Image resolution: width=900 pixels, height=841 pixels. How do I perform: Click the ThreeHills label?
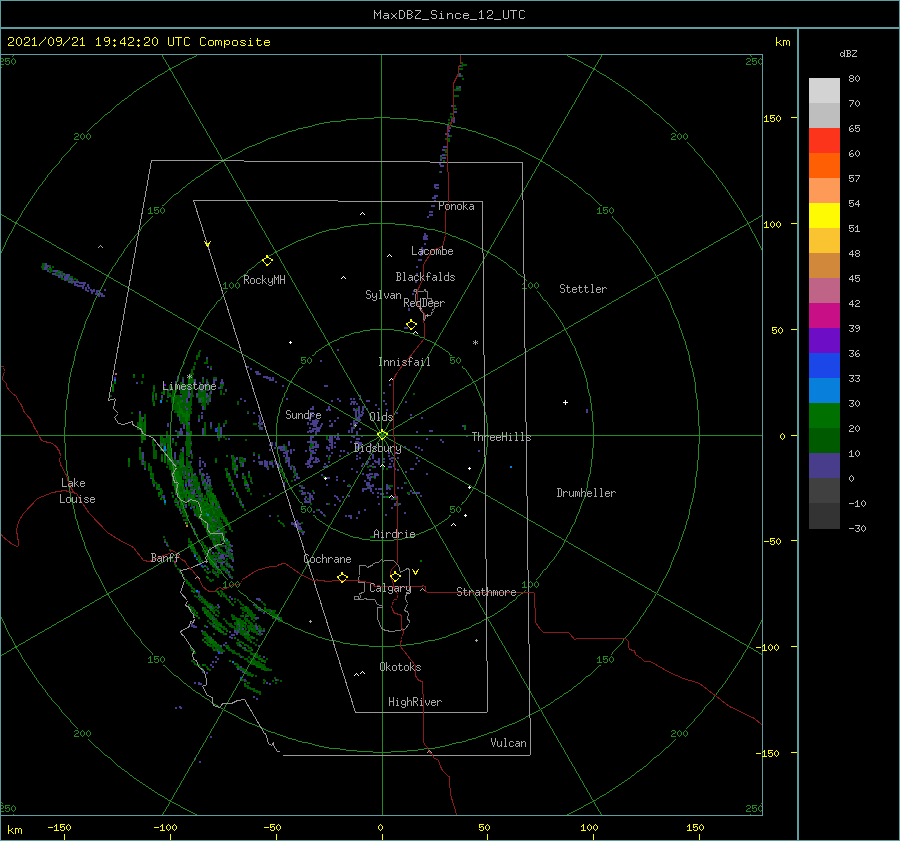pos(501,437)
